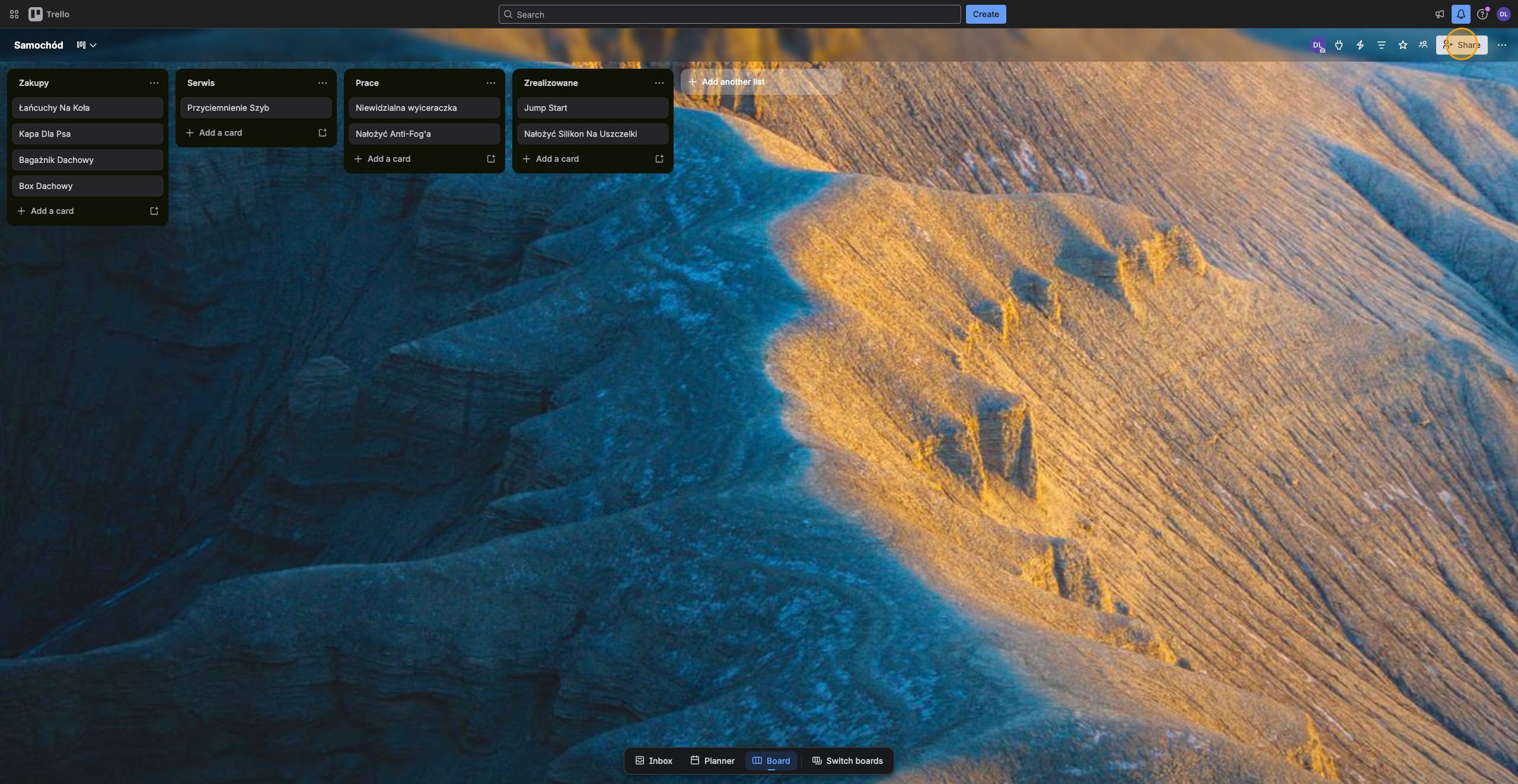The height and width of the screenshot is (784, 1518).
Task: Add a card to Serwis list
Action: 245,133
